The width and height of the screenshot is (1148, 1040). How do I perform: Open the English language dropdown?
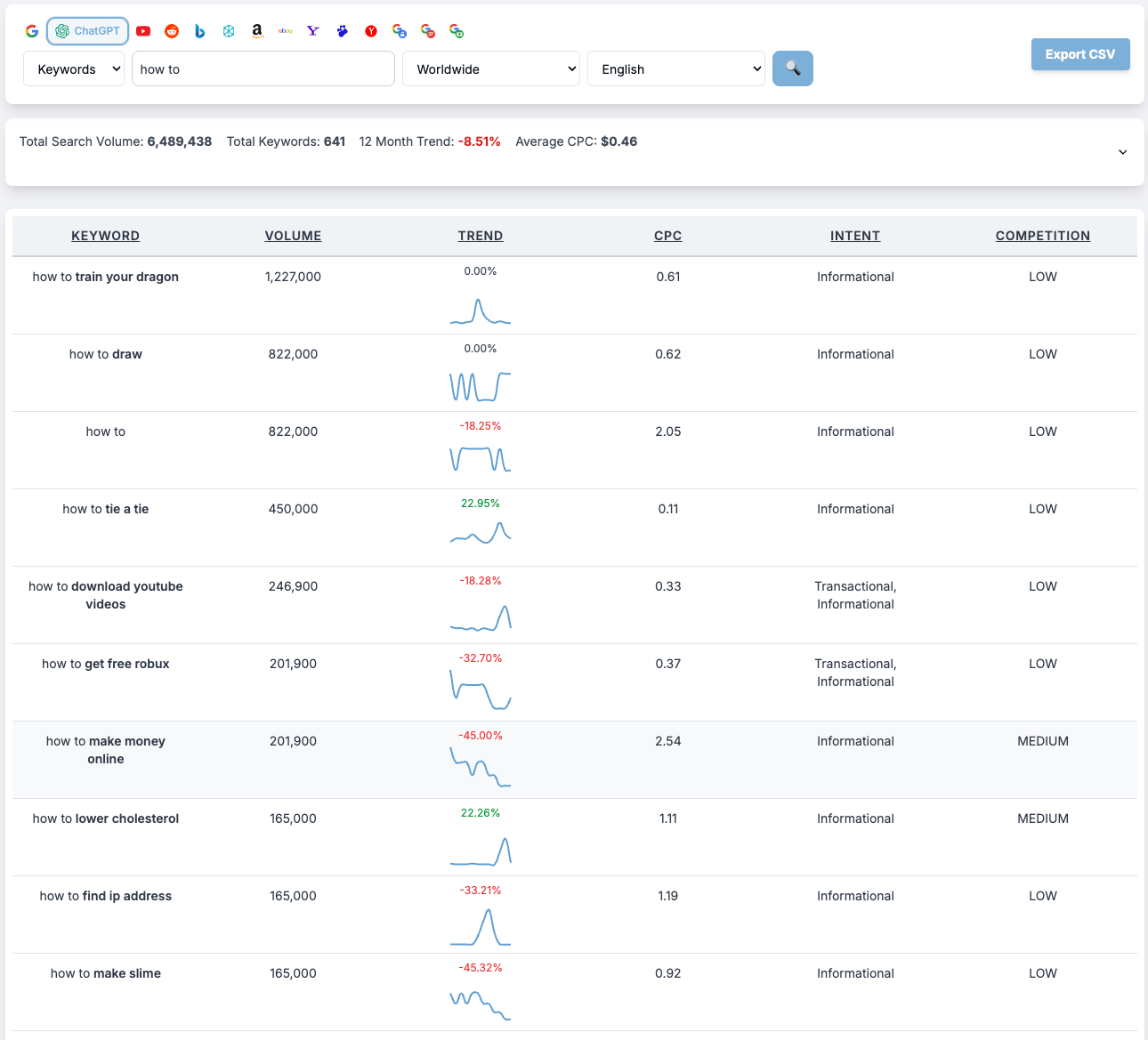click(675, 69)
